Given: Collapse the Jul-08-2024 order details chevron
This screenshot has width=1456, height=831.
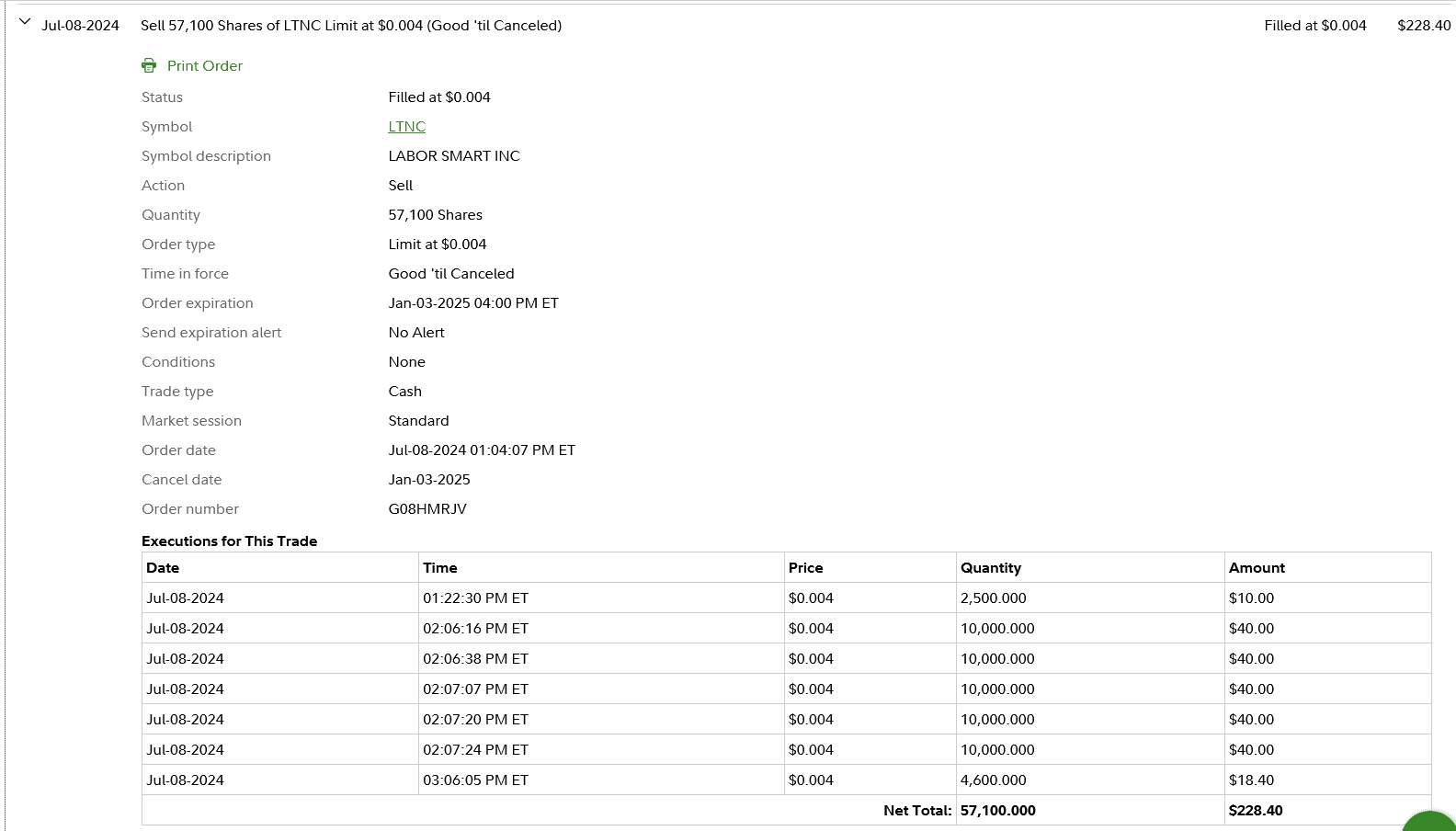Looking at the screenshot, I should 25,22.
